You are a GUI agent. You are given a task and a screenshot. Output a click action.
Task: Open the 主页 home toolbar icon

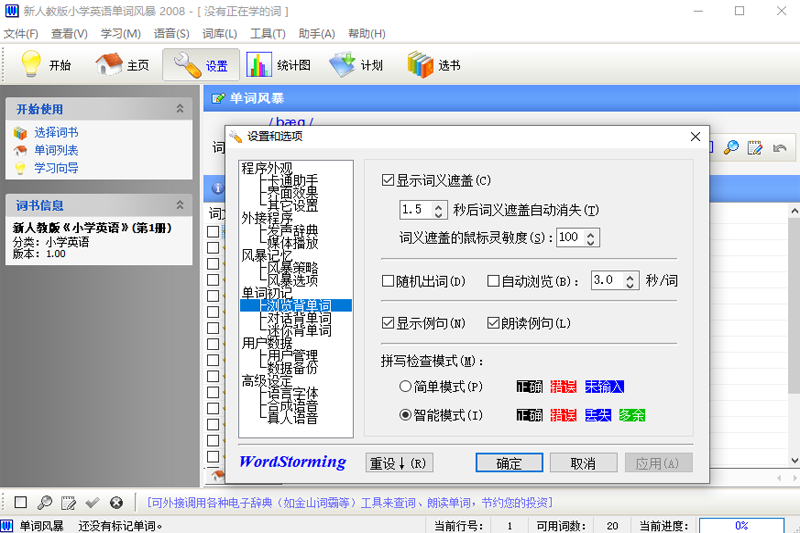pos(109,64)
